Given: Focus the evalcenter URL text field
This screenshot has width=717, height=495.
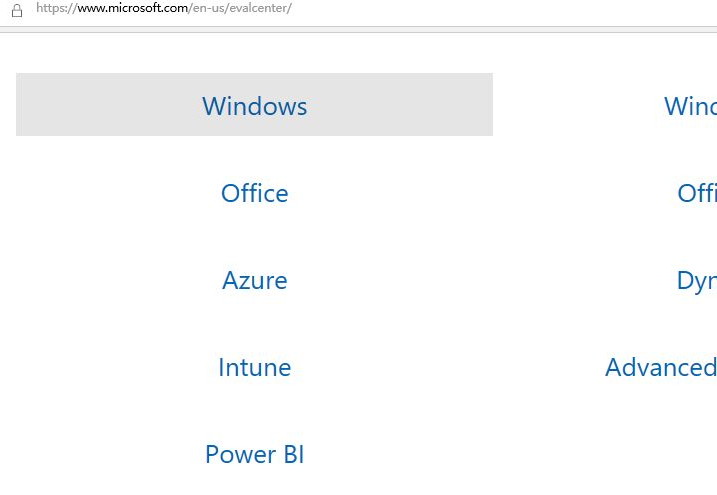Looking at the screenshot, I should 164,8.
